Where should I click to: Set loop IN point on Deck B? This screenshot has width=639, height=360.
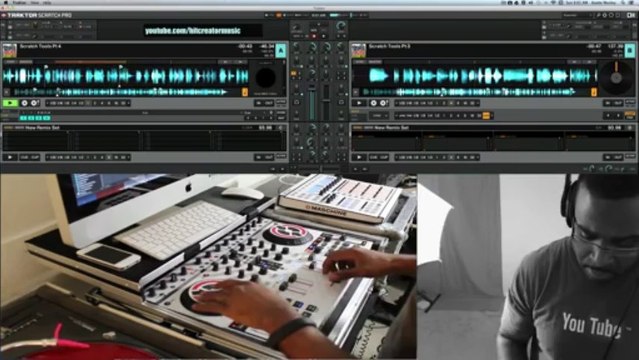click(x=608, y=103)
